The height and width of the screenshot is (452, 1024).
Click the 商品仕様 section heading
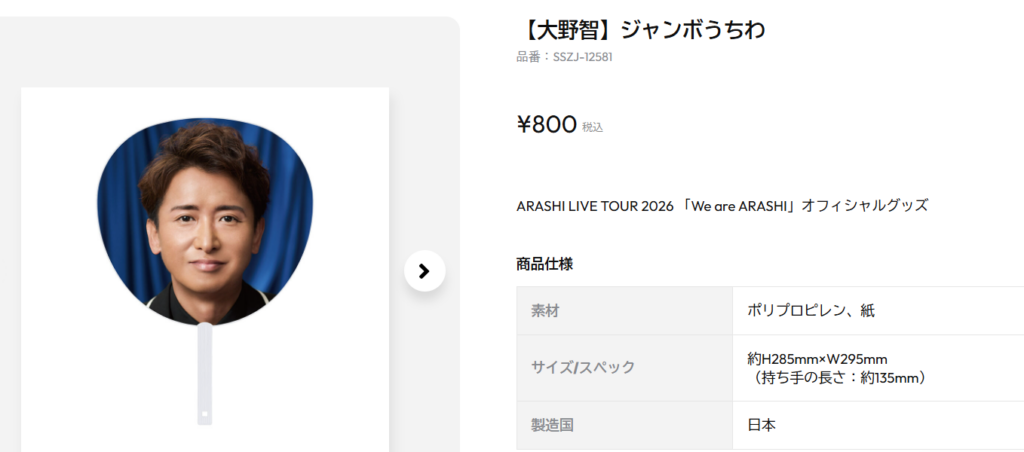(x=544, y=264)
